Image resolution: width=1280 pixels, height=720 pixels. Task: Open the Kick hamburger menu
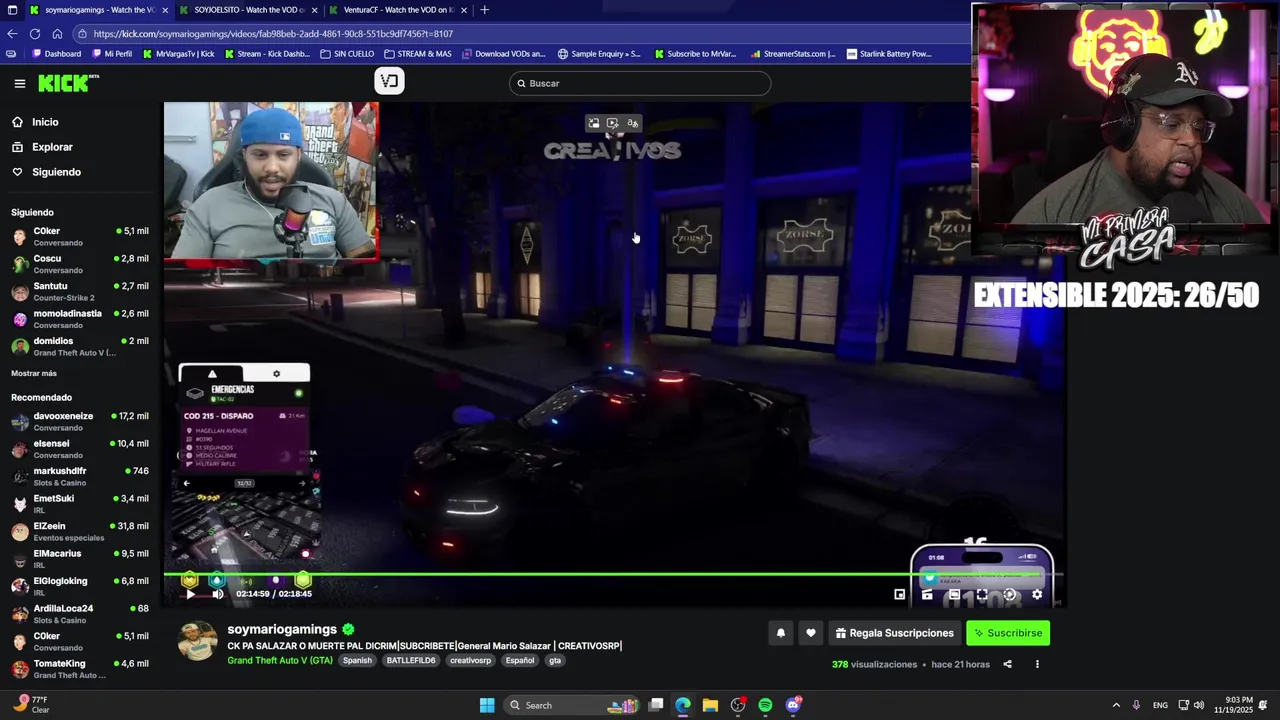pyautogui.click(x=19, y=84)
